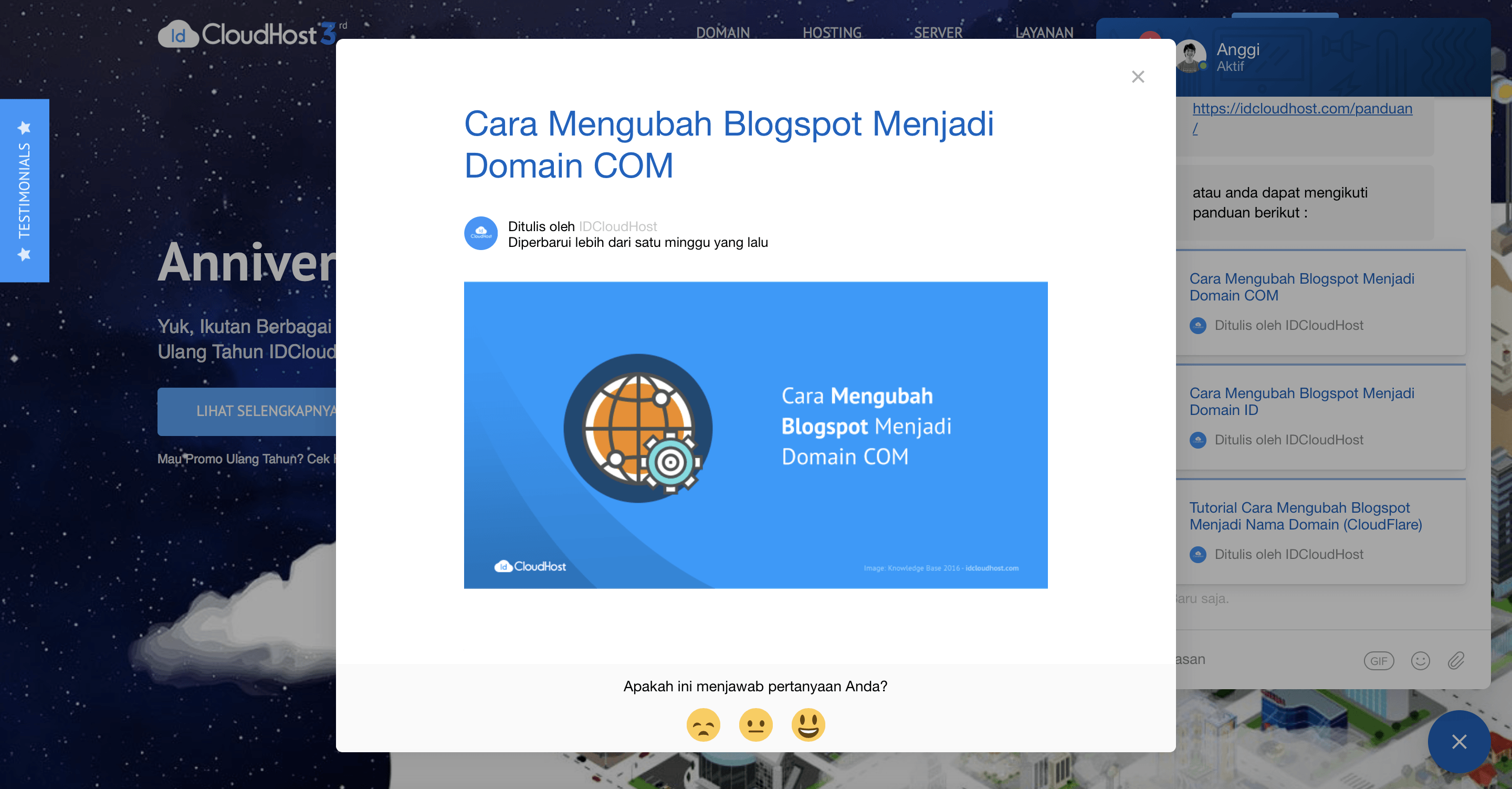Image resolution: width=1512 pixels, height=789 pixels.
Task: Close the article modal with the X
Action: 1138,77
